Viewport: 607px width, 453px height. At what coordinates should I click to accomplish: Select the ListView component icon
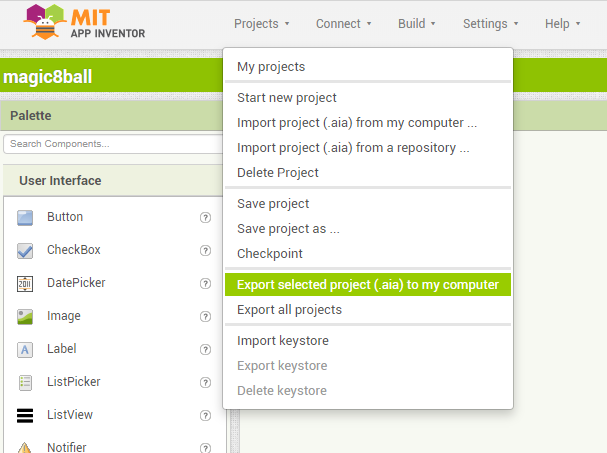coord(26,415)
